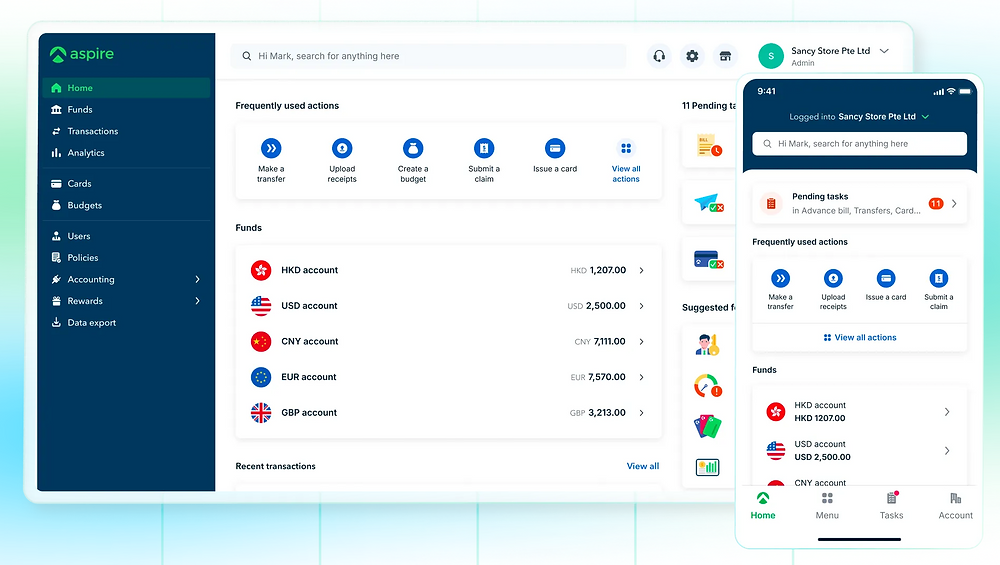Open the mobile USD account chevron
Image resolution: width=1000 pixels, height=565 pixels.
(x=947, y=451)
